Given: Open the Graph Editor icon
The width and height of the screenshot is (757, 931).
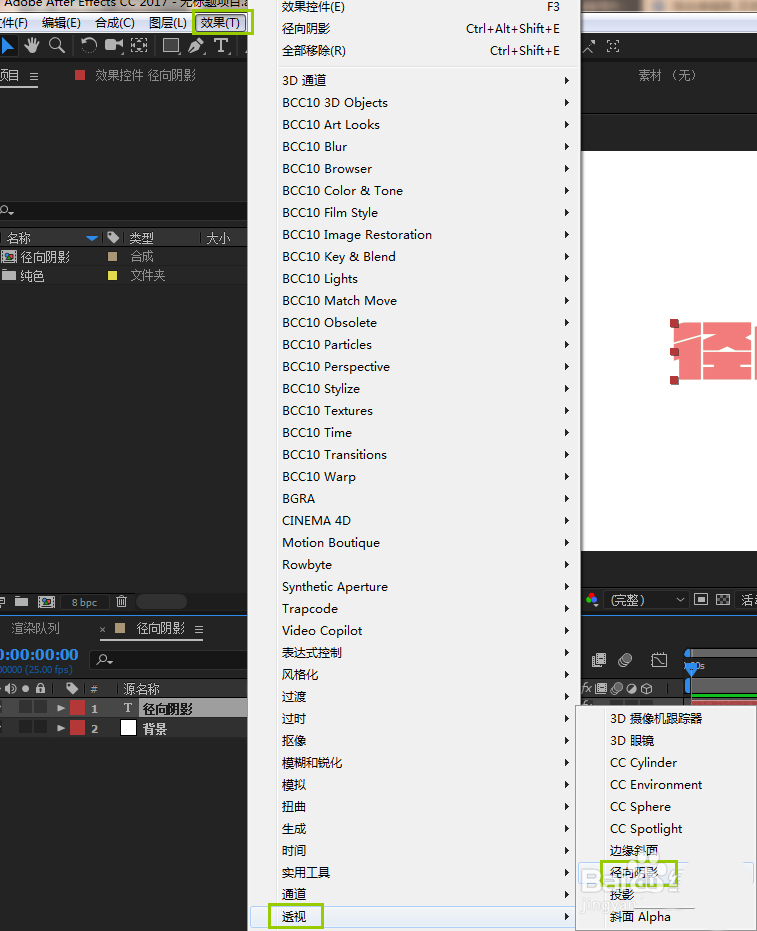Looking at the screenshot, I should [659, 660].
